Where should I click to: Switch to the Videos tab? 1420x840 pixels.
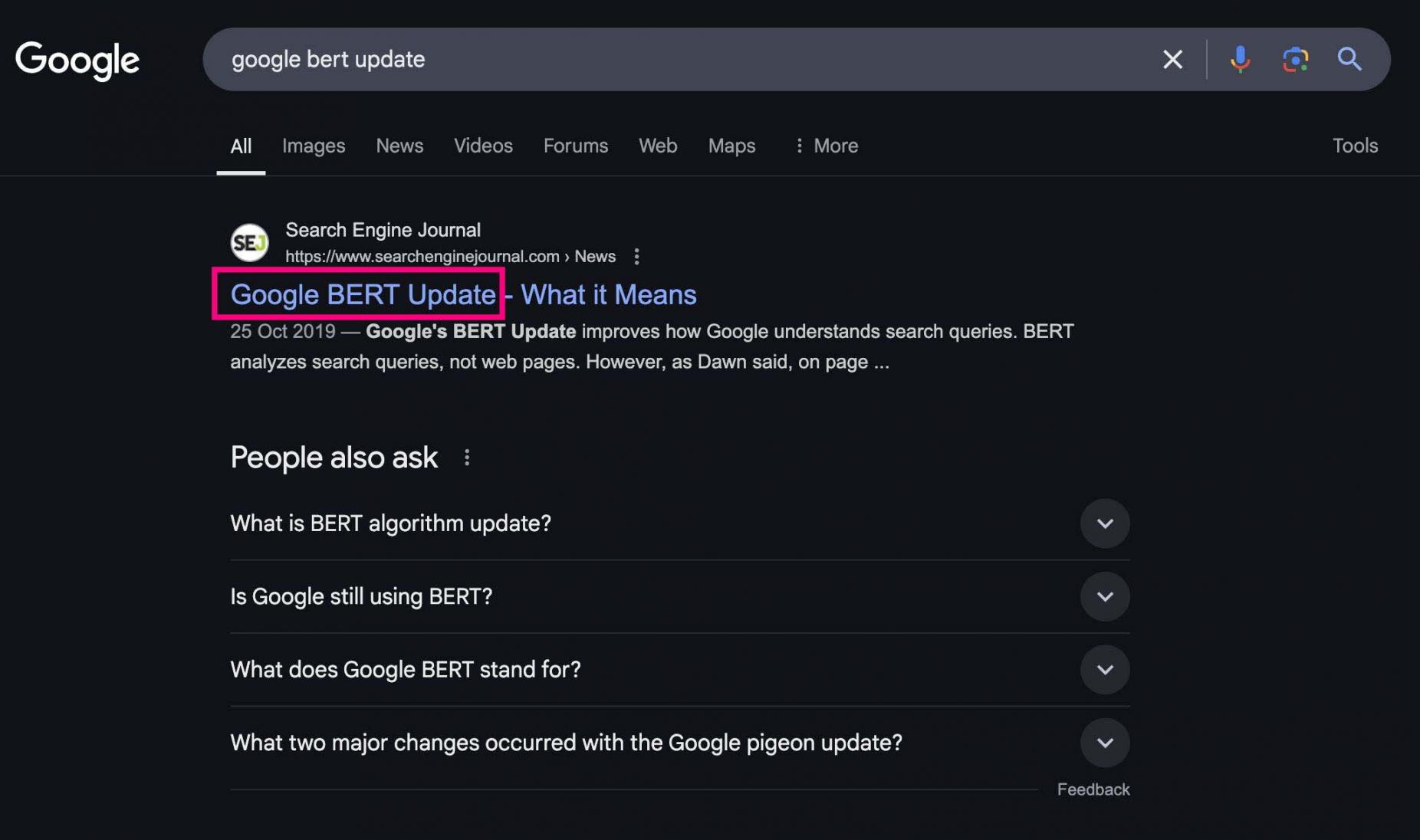pyautogui.click(x=483, y=146)
